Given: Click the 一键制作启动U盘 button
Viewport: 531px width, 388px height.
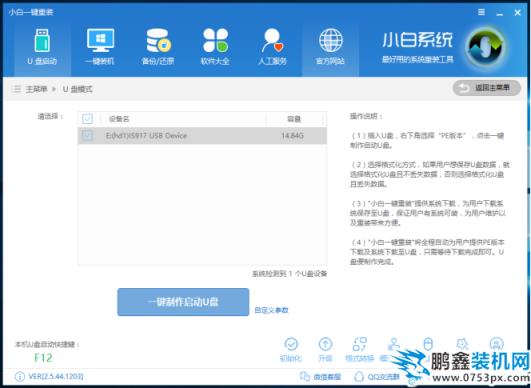Looking at the screenshot, I should click(x=183, y=302).
